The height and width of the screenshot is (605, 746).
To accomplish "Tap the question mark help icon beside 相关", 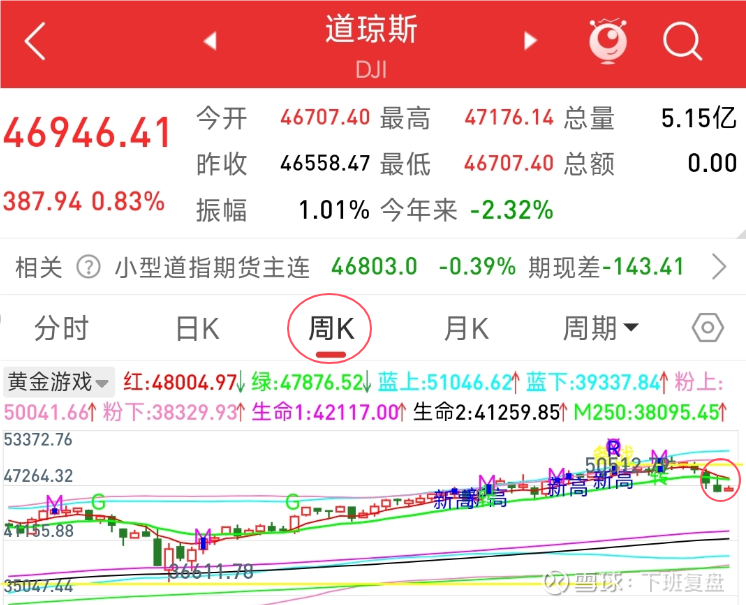I will click(x=88, y=267).
